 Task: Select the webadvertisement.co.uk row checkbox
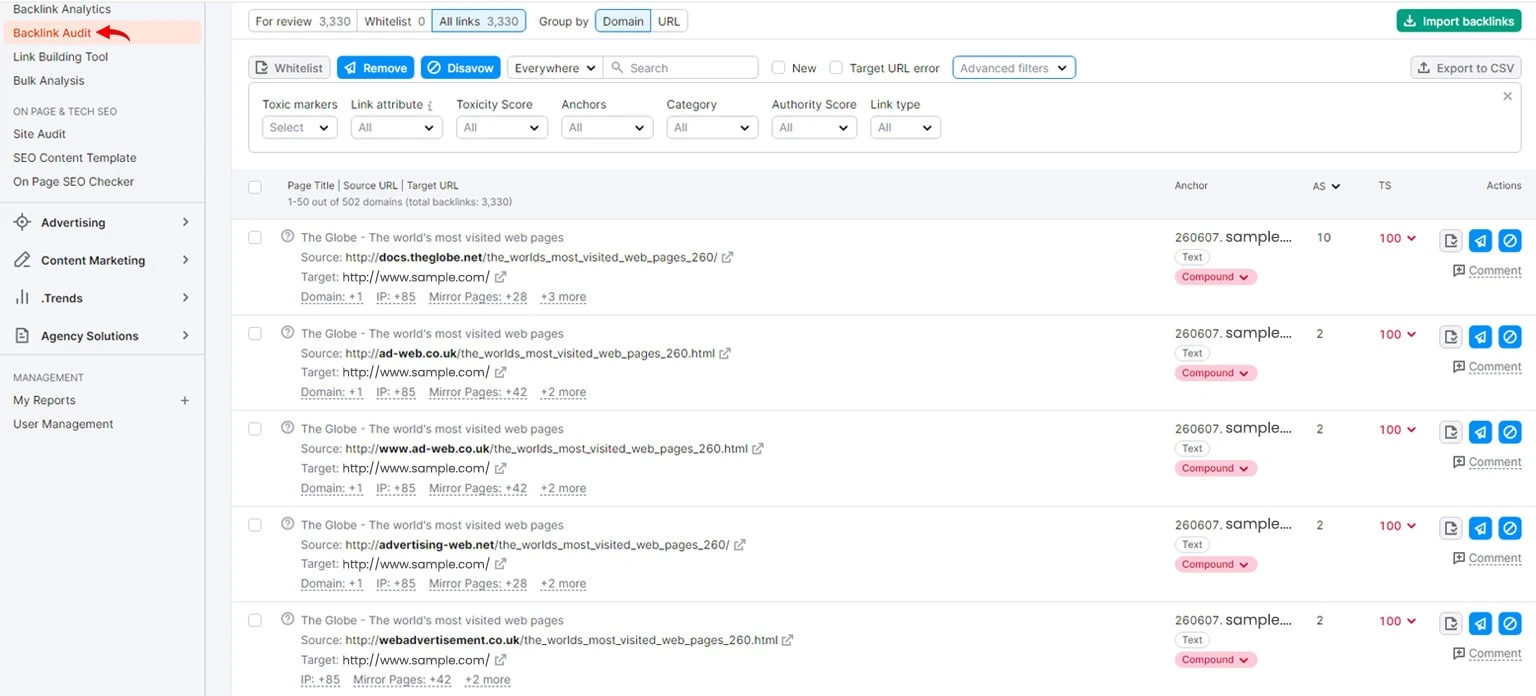[x=255, y=620]
